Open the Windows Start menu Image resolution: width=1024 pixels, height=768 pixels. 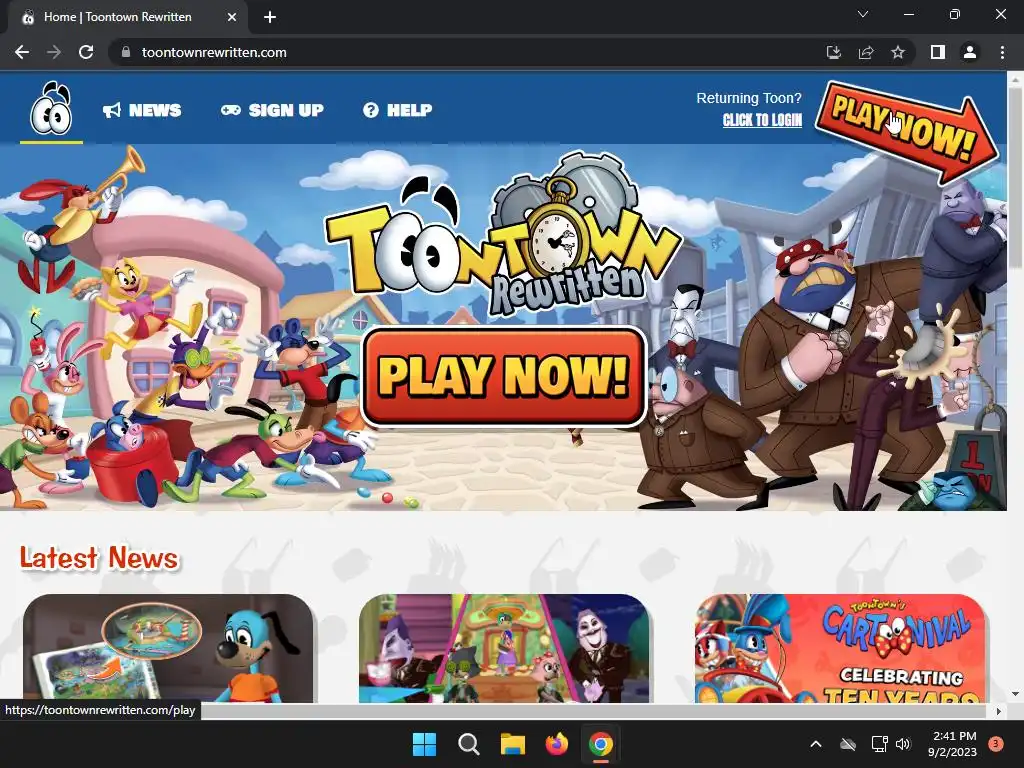tap(424, 744)
